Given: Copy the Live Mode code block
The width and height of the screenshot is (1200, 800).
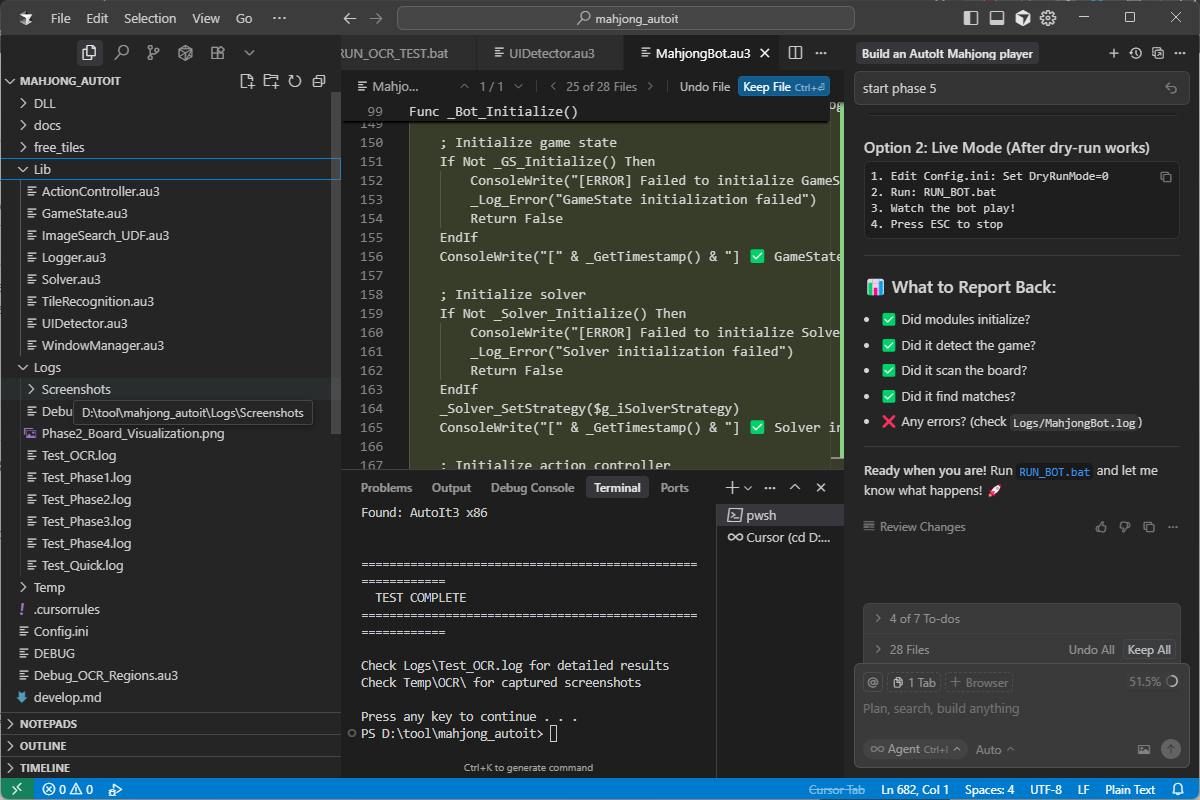Looking at the screenshot, I should [1165, 177].
